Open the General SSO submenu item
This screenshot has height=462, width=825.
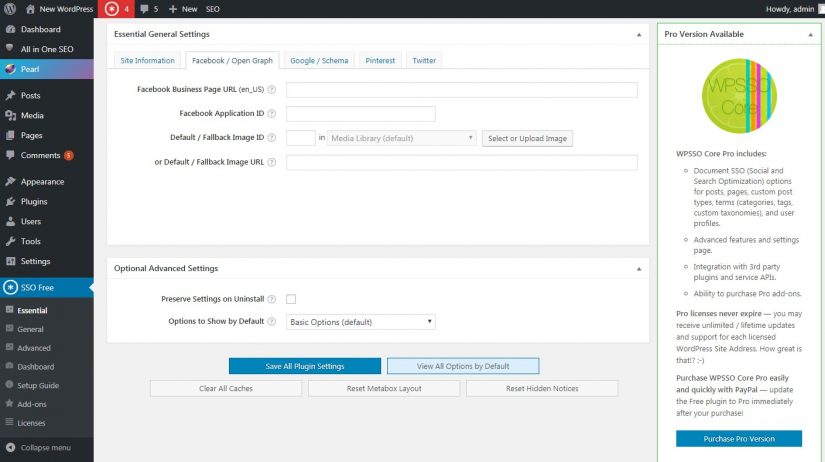(x=31, y=329)
